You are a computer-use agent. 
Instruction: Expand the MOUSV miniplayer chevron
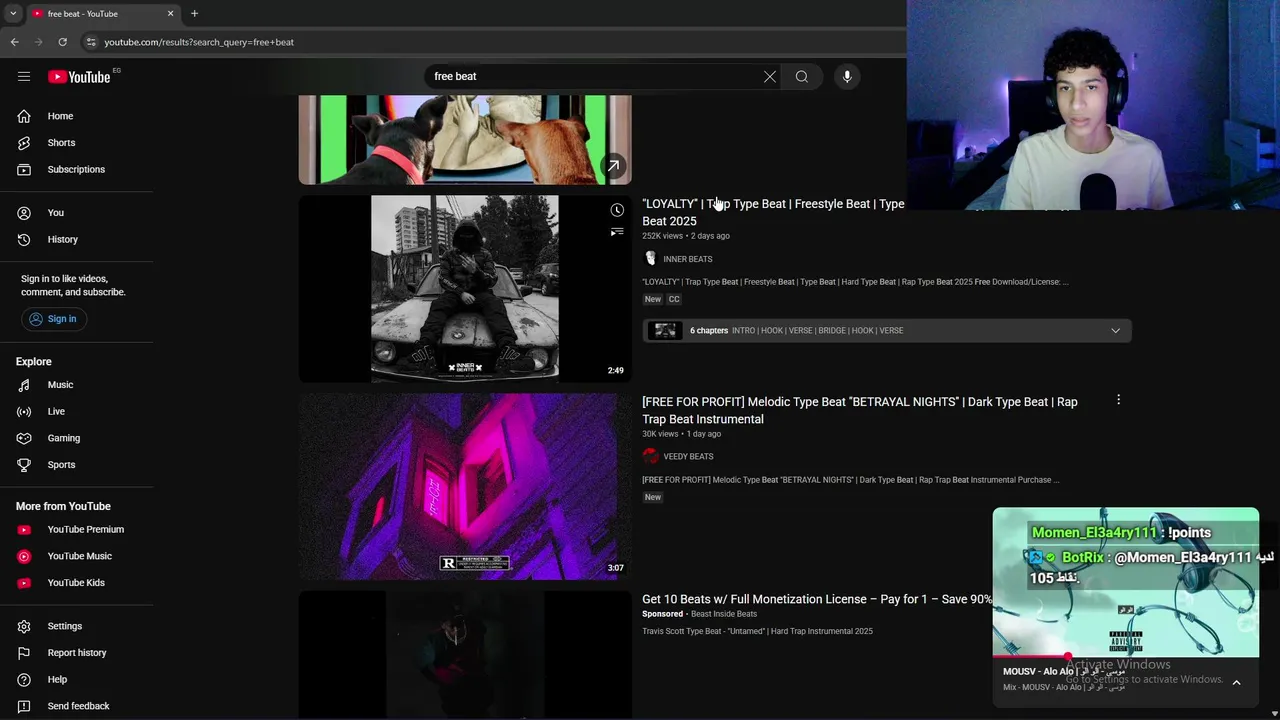pos(1236,682)
